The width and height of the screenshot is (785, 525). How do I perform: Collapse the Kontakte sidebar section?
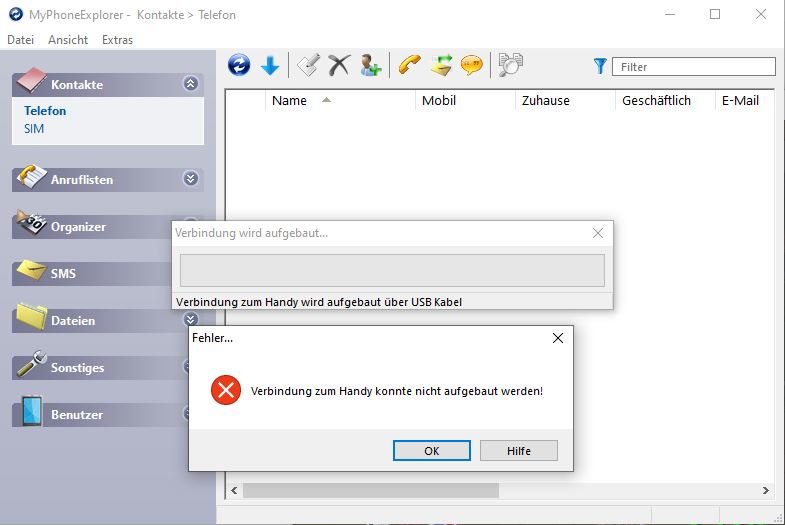point(191,85)
